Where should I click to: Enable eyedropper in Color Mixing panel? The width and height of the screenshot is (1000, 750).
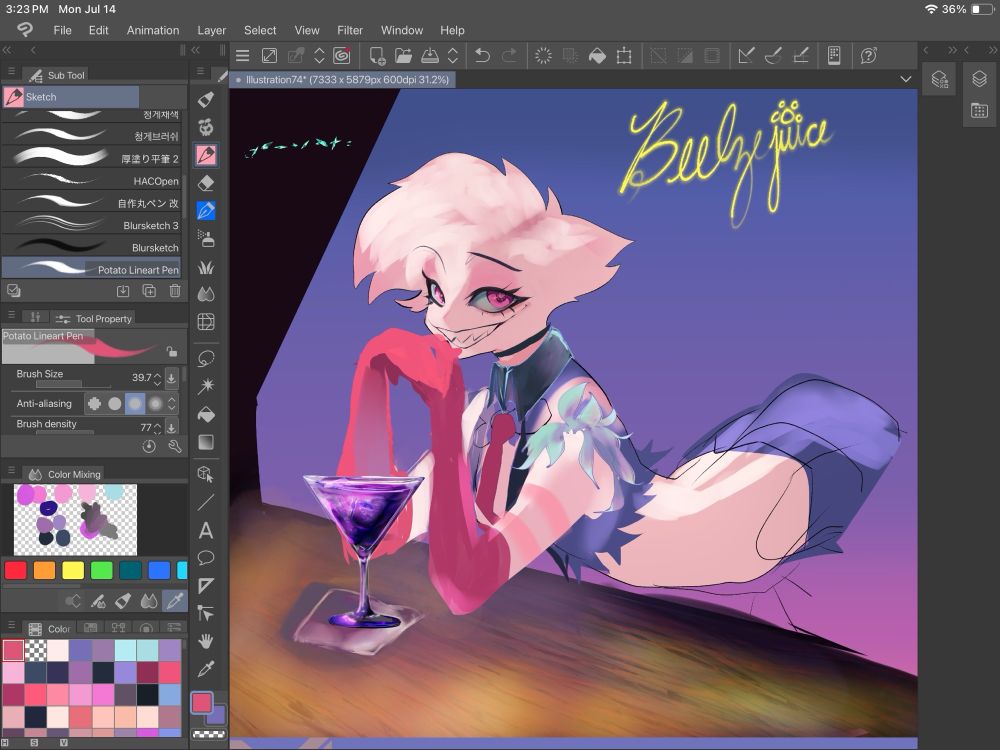point(174,600)
